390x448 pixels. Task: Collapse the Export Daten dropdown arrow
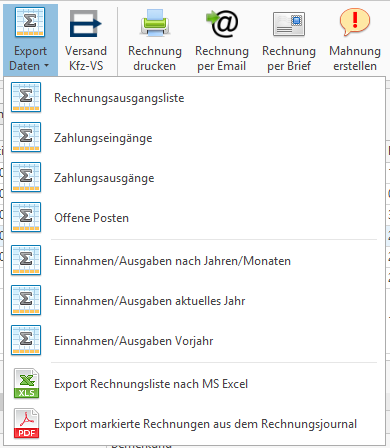point(46,66)
